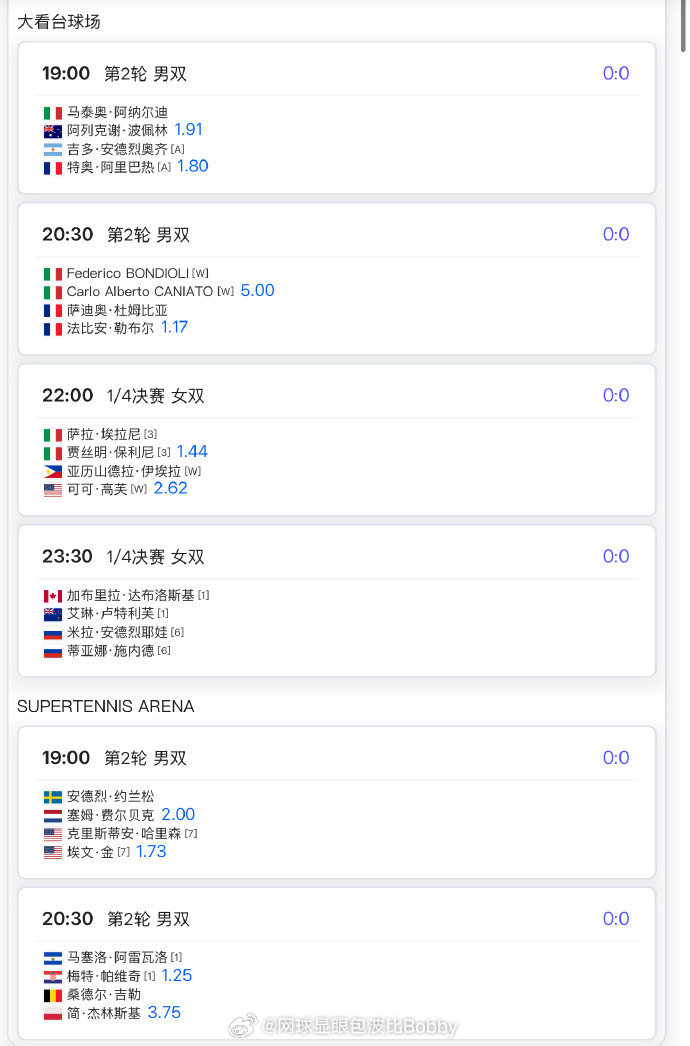The height and width of the screenshot is (1046, 690).
Task: Open 0:0 score of 23:30 女双 match
Action: click(x=616, y=556)
